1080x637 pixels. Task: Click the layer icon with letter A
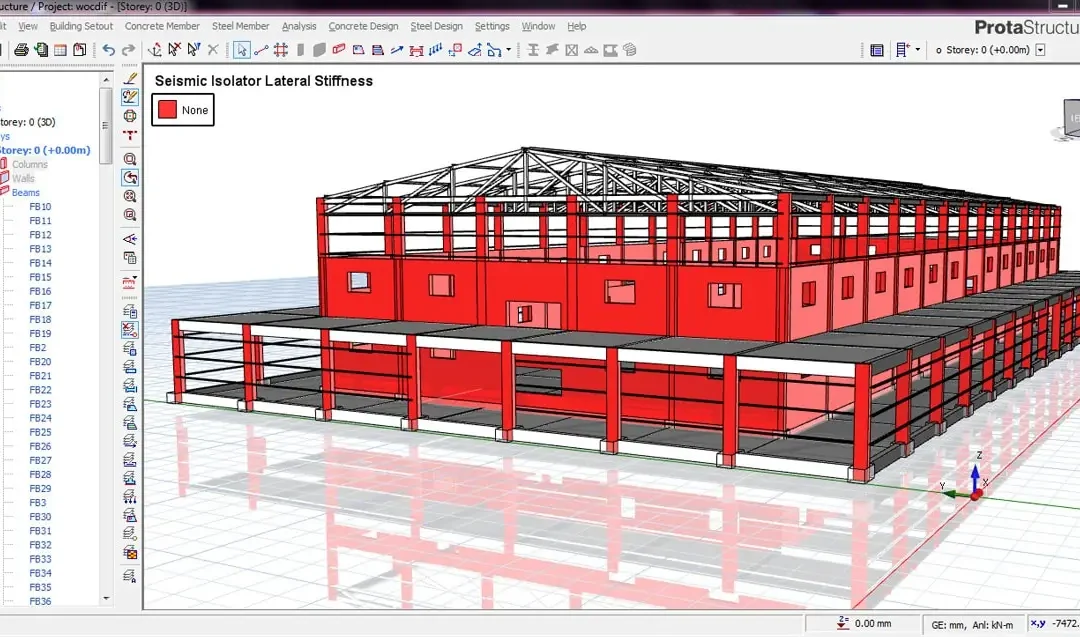(x=129, y=576)
